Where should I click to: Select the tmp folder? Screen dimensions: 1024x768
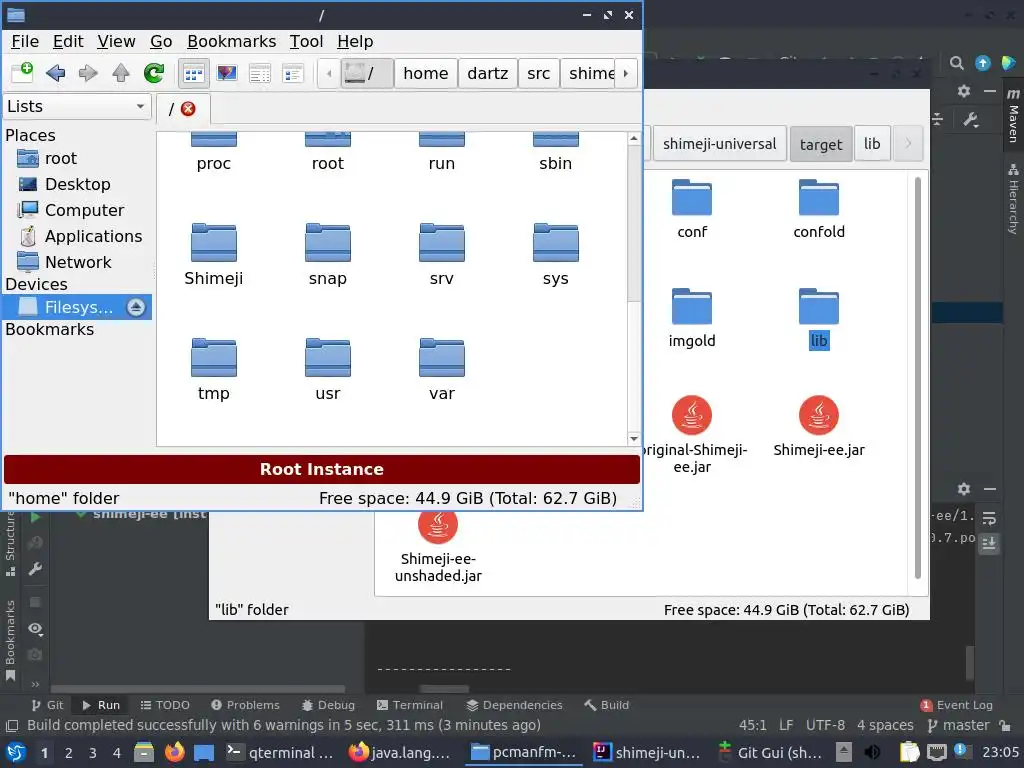pyautogui.click(x=214, y=370)
